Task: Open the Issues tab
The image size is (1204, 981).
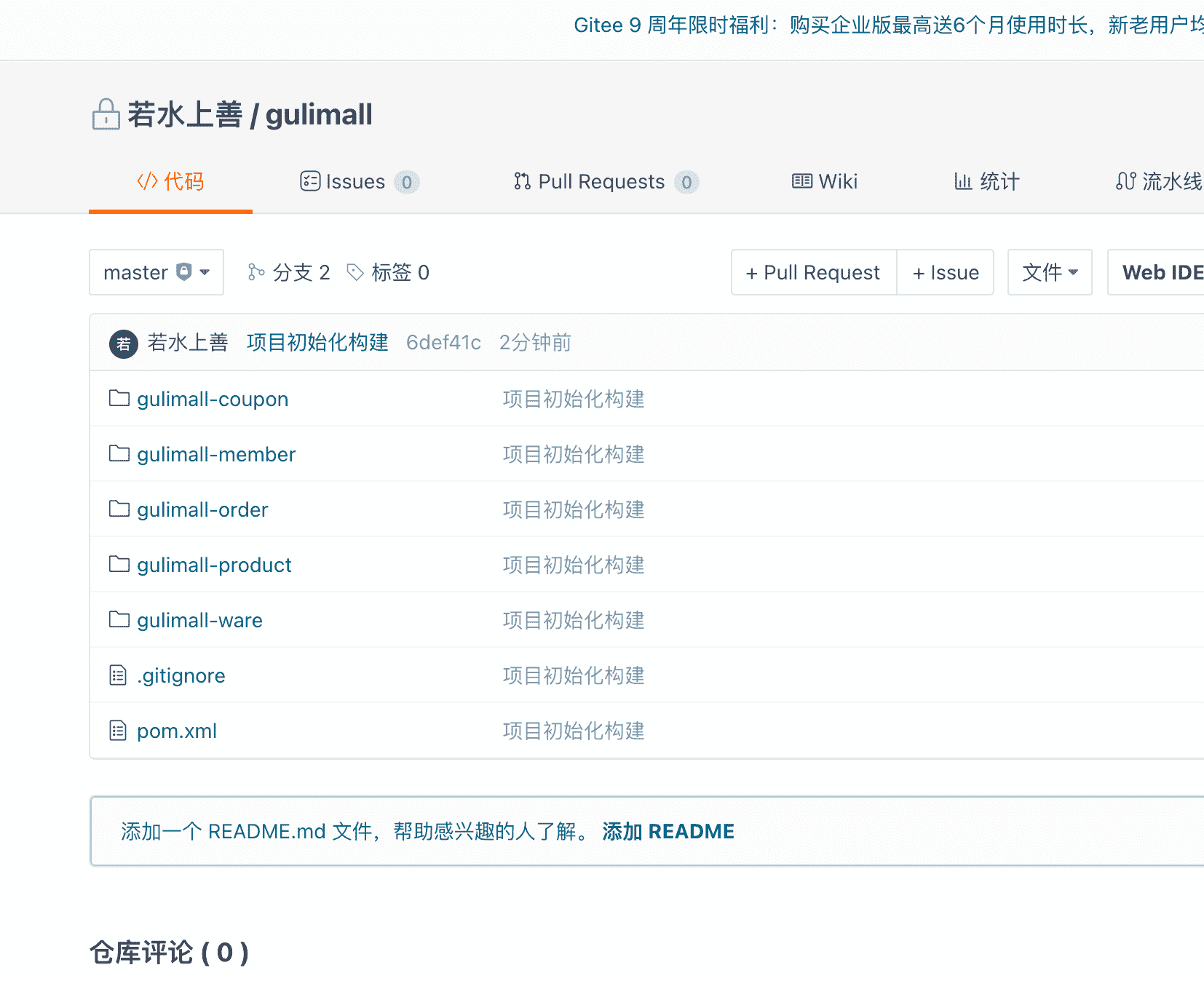Action: coord(360,182)
